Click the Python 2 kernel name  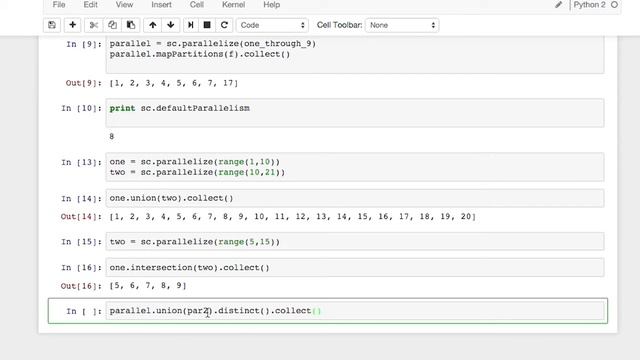tap(589, 5)
